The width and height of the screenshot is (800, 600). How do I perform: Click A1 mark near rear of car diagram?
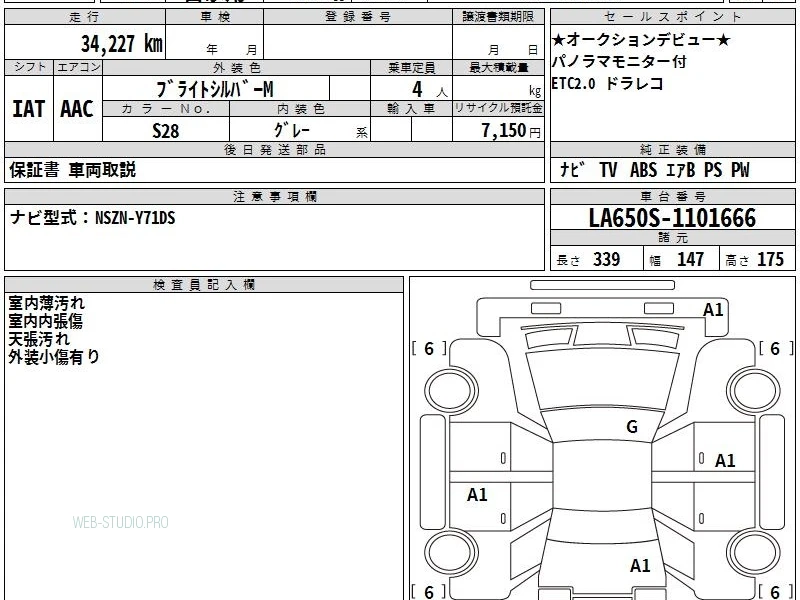tap(640, 565)
